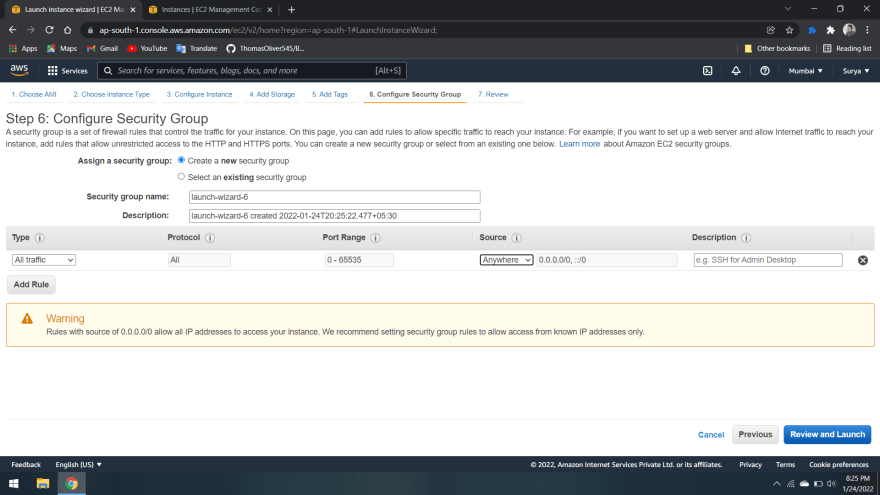Show info for the Protocol column
This screenshot has height=495, width=880.
coord(210,238)
